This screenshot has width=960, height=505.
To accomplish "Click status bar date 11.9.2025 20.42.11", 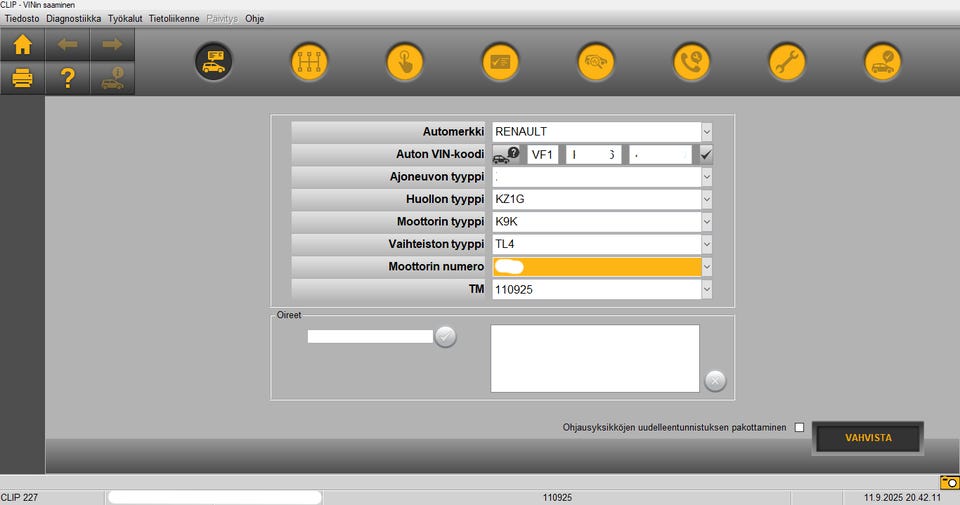I will point(902,497).
